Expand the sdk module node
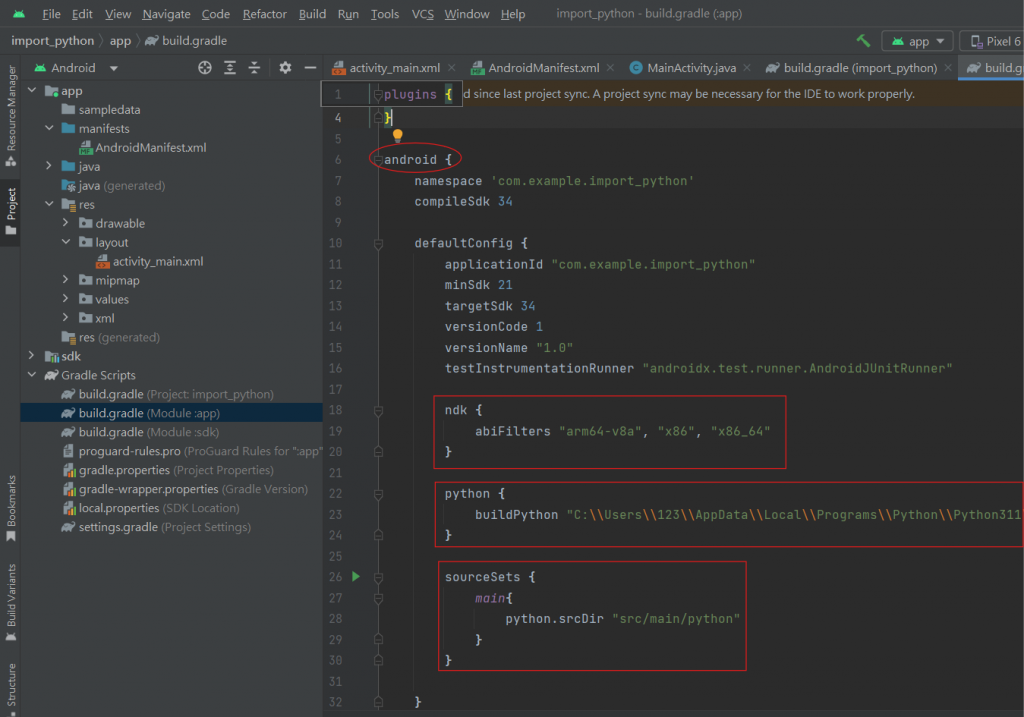 pos(32,355)
